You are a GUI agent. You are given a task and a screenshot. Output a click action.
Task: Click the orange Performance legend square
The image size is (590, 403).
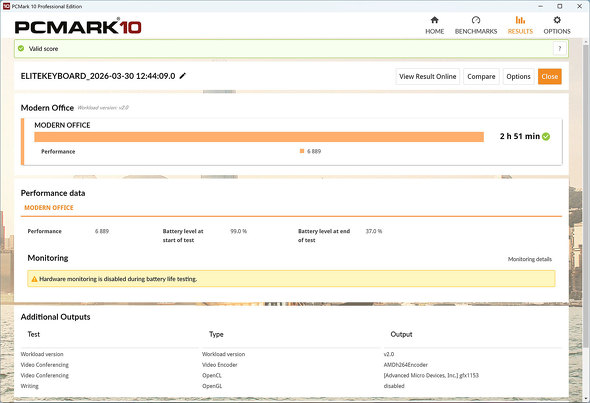click(x=302, y=151)
